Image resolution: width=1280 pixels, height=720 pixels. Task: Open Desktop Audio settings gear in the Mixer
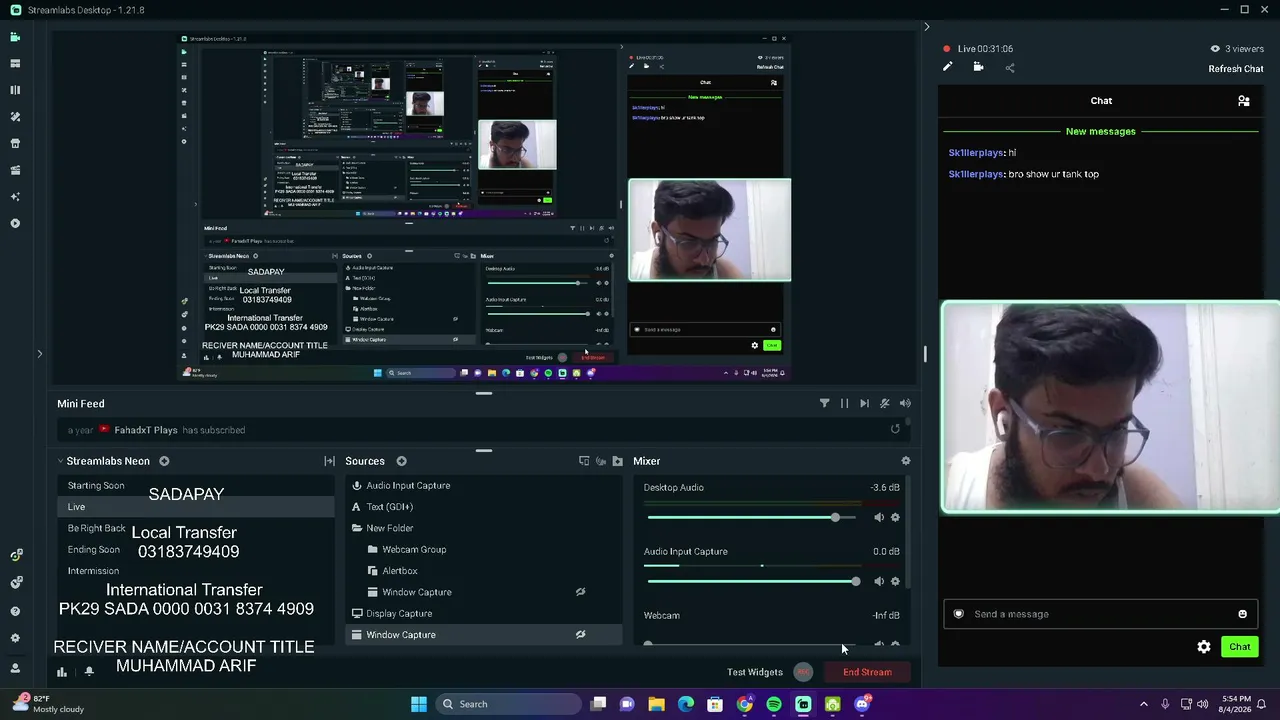895,517
